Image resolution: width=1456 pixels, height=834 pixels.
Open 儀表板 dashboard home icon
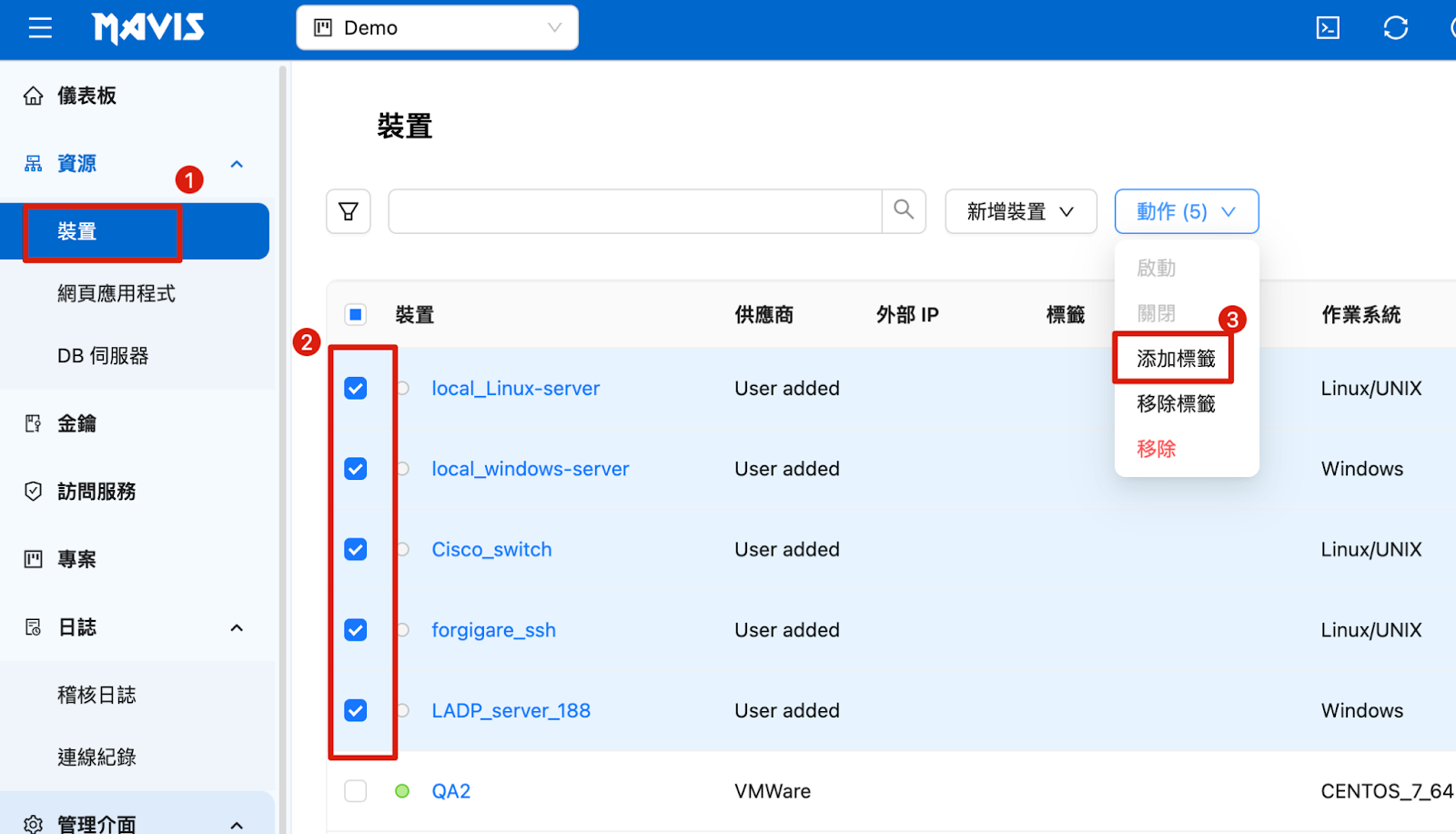34,96
